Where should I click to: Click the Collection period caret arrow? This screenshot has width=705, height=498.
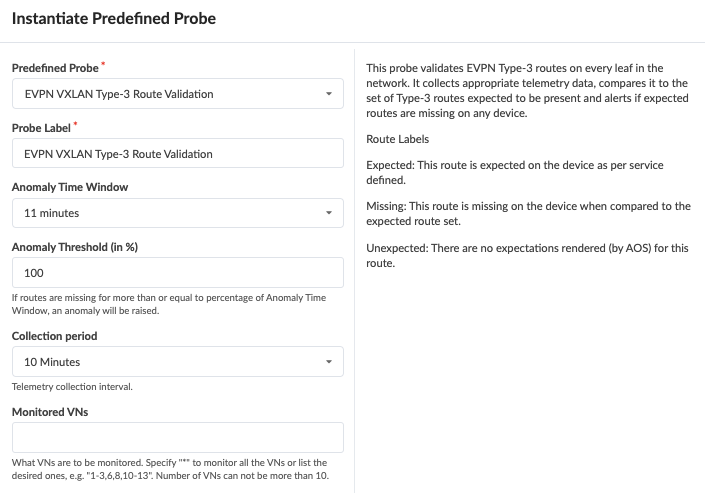329,362
